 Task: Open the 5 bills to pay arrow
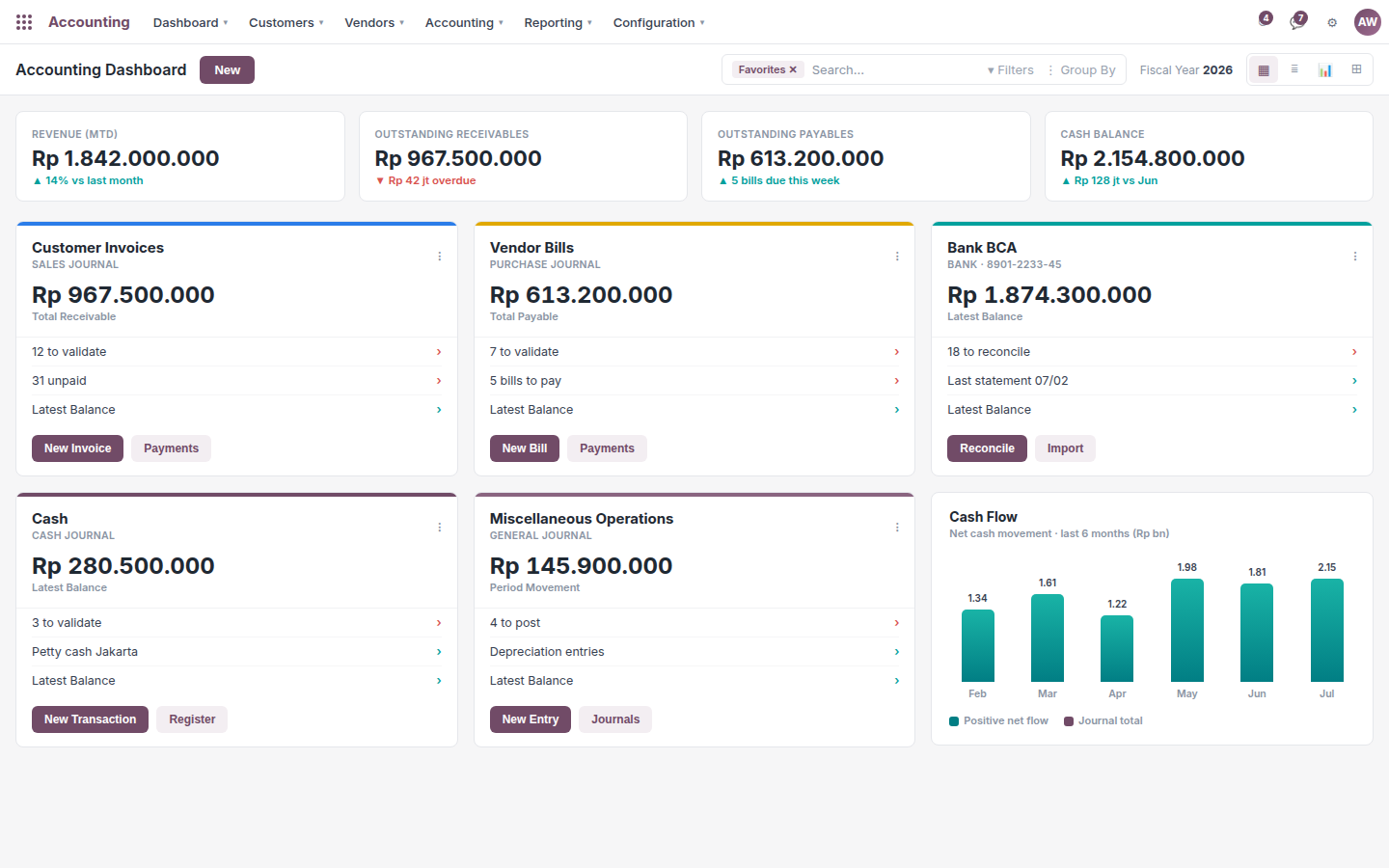click(x=897, y=381)
